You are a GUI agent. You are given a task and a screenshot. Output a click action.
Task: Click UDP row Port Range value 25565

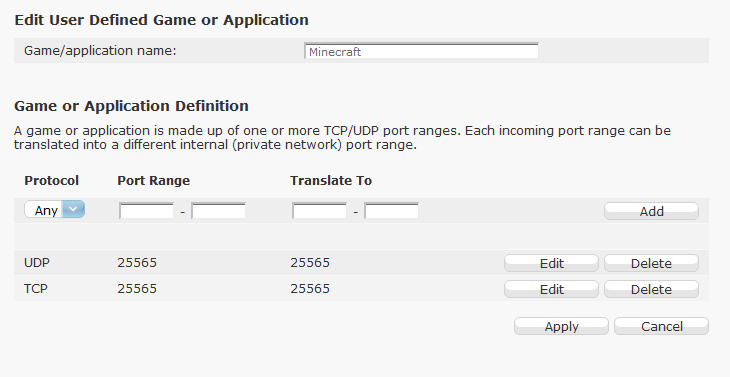coord(137,263)
